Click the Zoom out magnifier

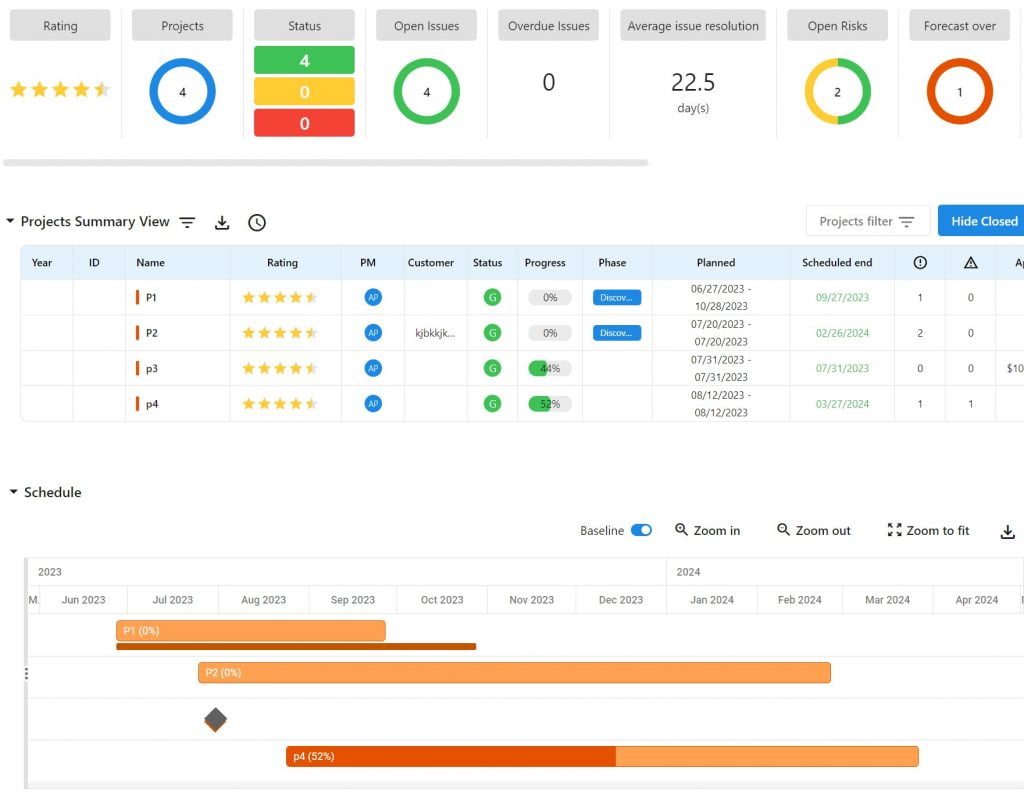(783, 530)
